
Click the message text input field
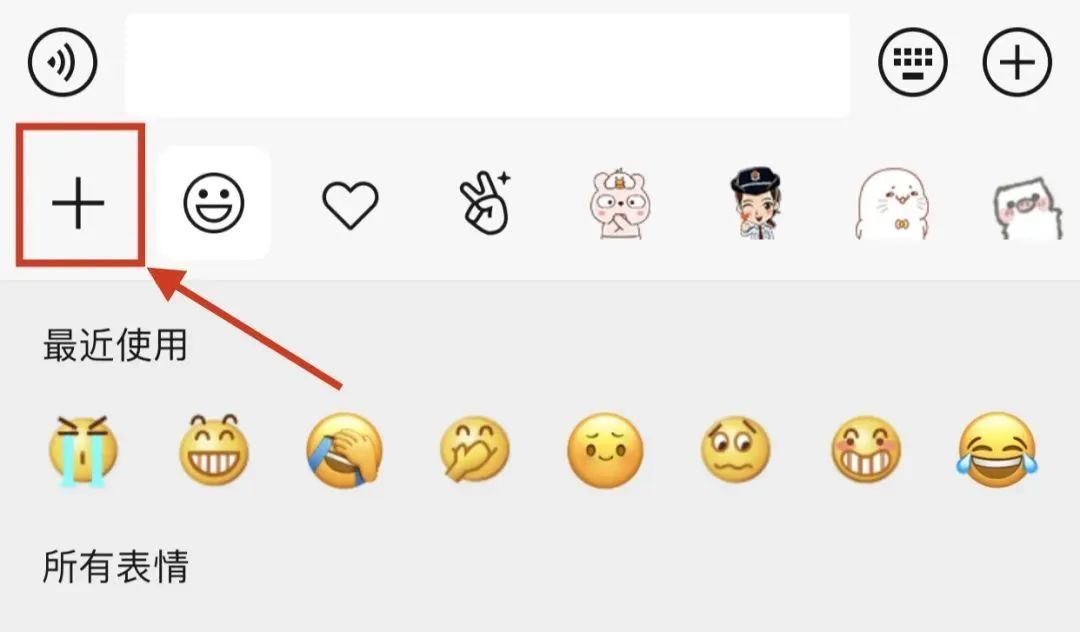point(487,65)
